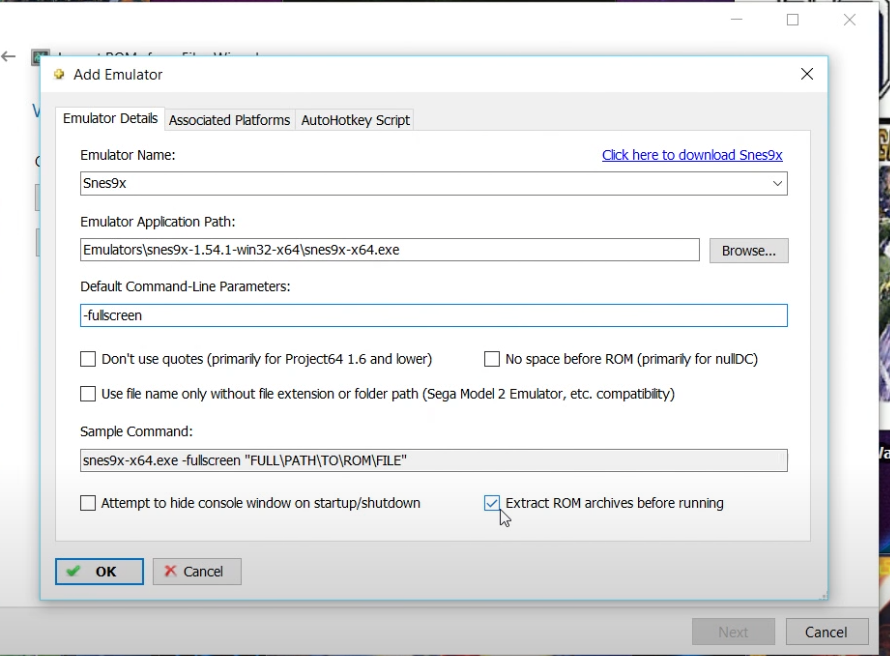The height and width of the screenshot is (656, 890).
Task: Close the background wizard window
Action: tap(850, 20)
